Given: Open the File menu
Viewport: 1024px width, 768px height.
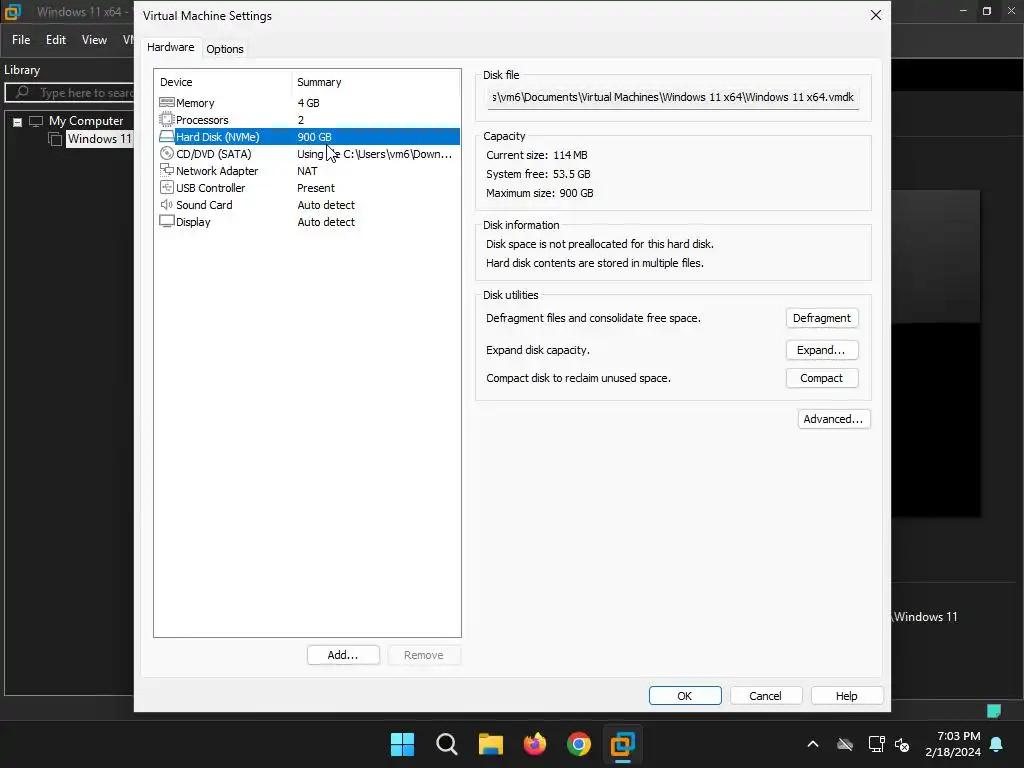Looking at the screenshot, I should (x=21, y=40).
